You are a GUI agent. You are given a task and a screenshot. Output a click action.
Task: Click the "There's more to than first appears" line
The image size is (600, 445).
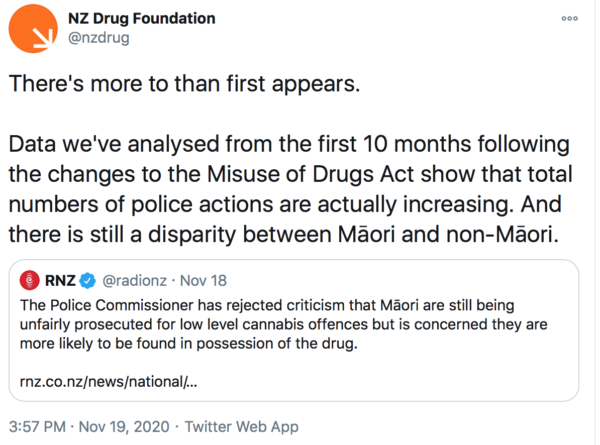click(183, 83)
